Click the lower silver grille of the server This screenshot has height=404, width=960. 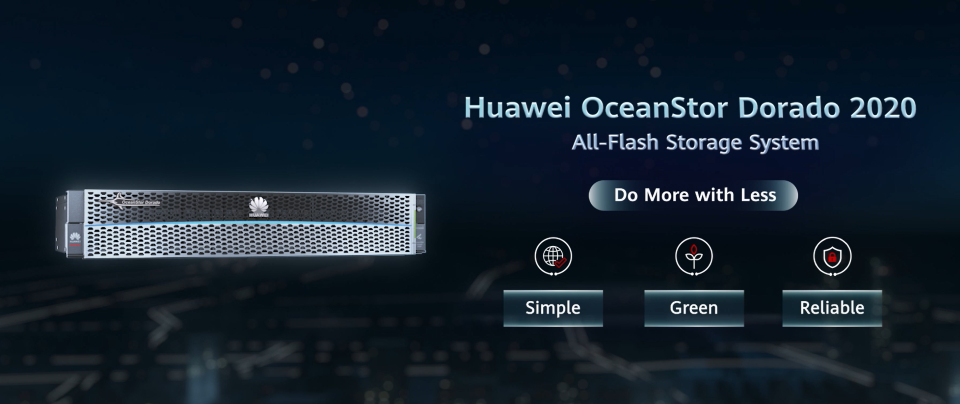[x=248, y=241]
